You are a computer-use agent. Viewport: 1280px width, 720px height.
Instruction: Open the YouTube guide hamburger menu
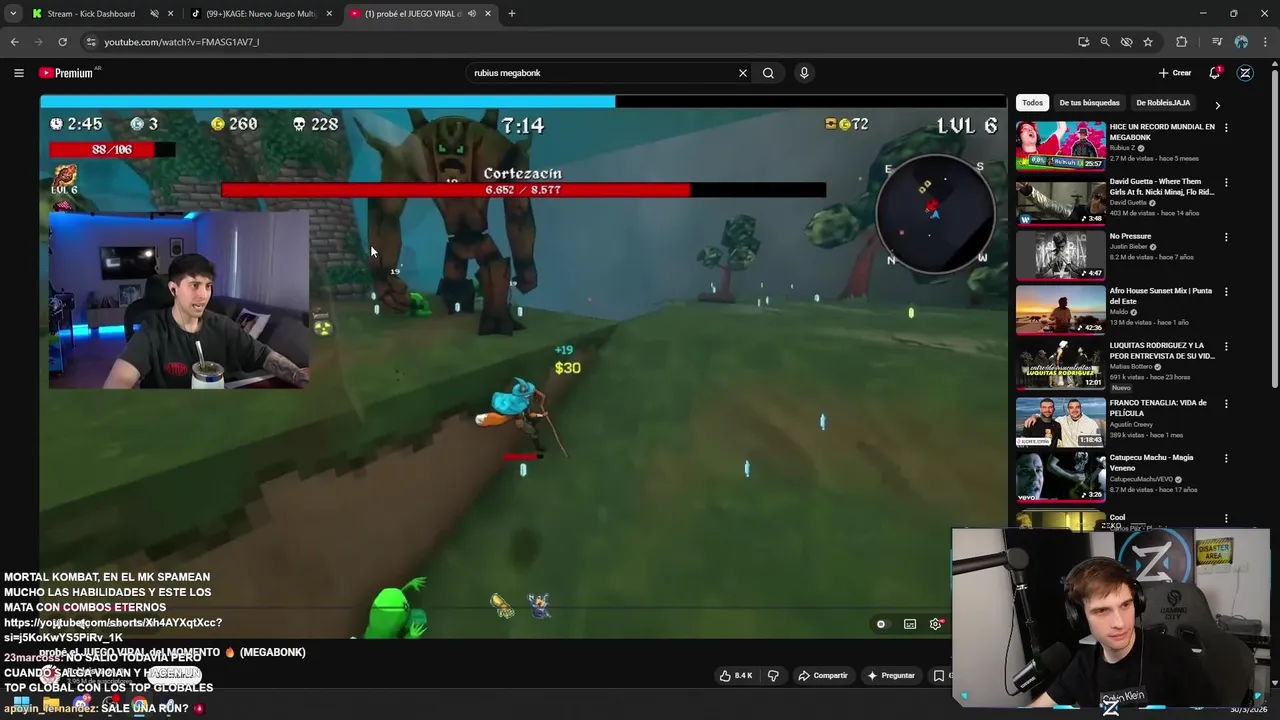tap(18, 73)
